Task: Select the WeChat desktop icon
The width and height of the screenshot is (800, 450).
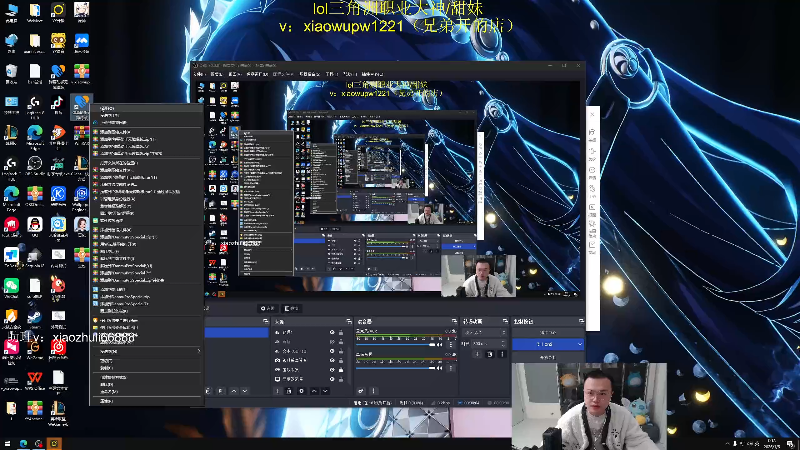Action: pyautogui.click(x=11, y=288)
